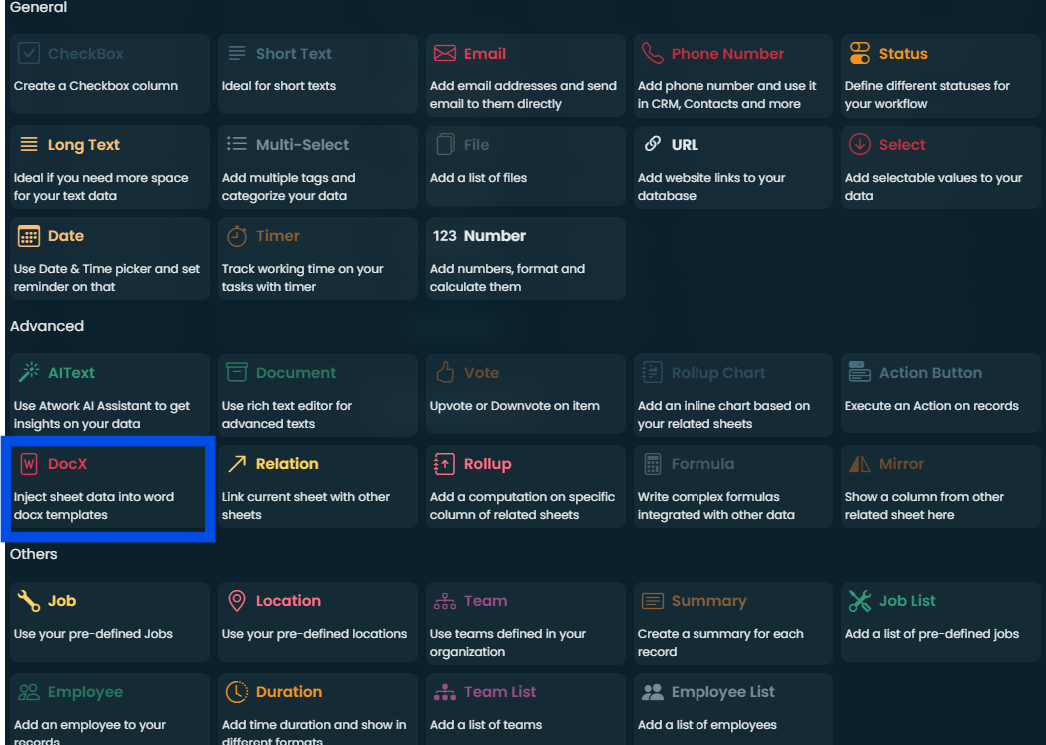Screen dimensions: 1046x745
Task: Choose the Vote thumbs-up icon
Action: pyautogui.click(x=444, y=372)
